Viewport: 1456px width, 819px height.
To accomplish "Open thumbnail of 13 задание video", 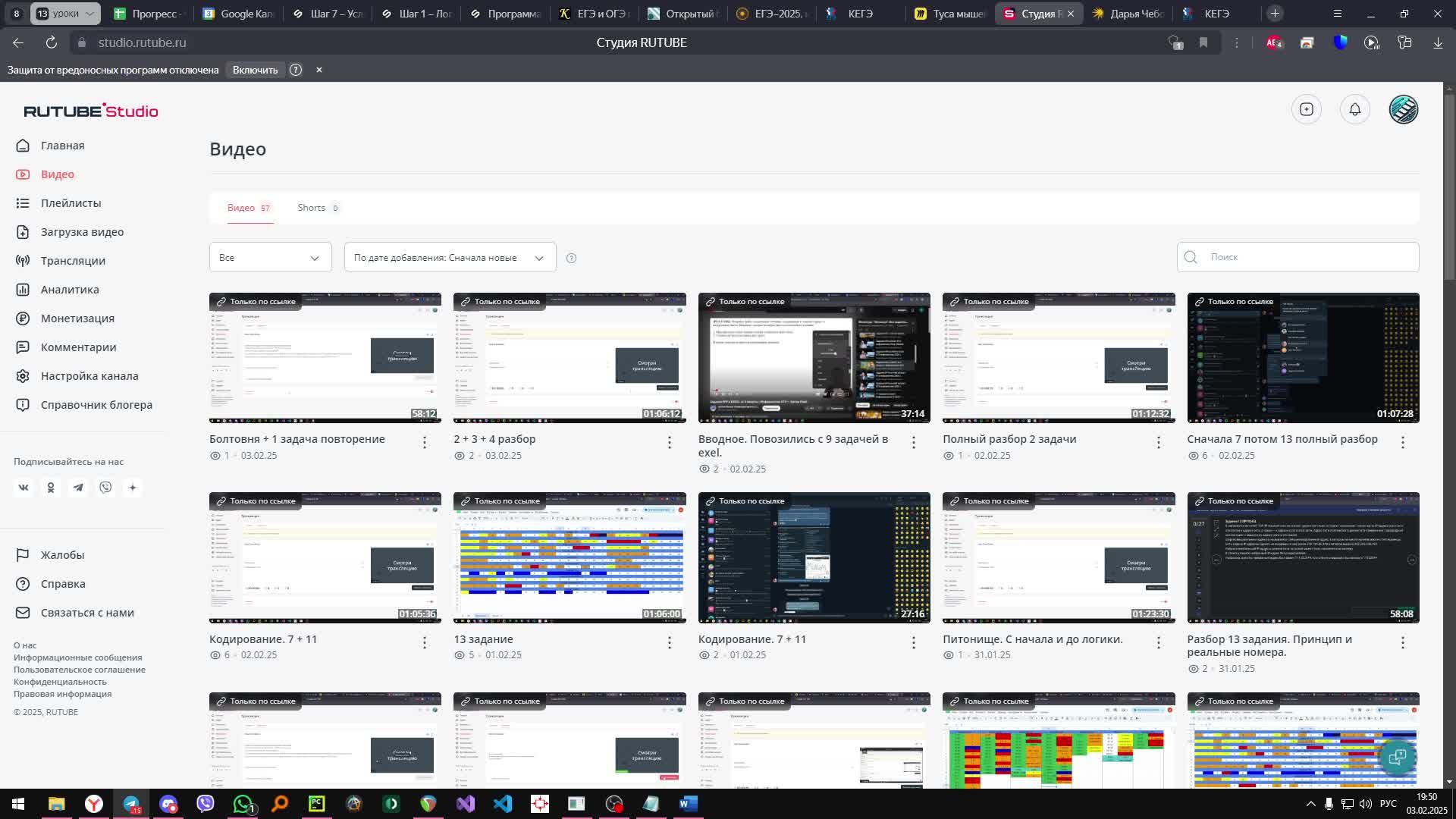I will 570,557.
